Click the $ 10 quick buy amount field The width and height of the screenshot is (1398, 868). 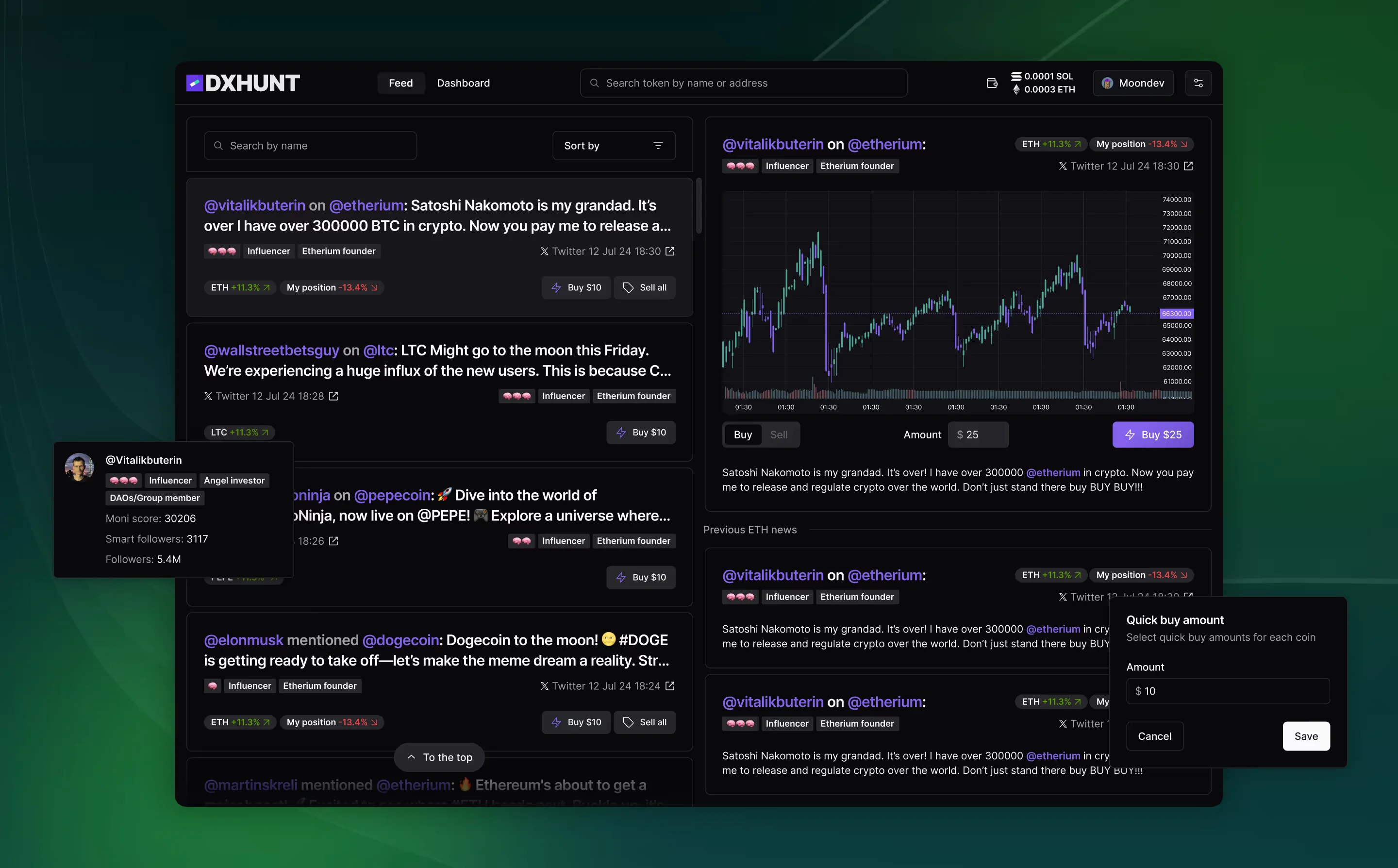1228,691
